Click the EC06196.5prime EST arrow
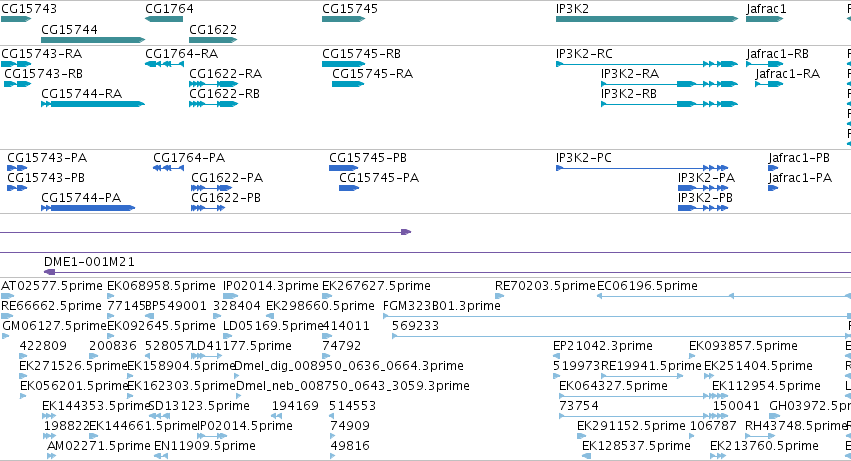The image size is (851, 461). point(724,296)
